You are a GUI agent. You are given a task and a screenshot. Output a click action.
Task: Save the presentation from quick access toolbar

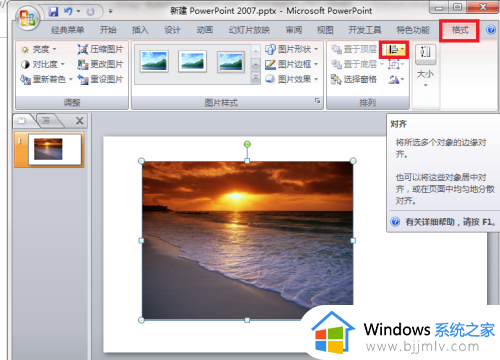pyautogui.click(x=53, y=12)
